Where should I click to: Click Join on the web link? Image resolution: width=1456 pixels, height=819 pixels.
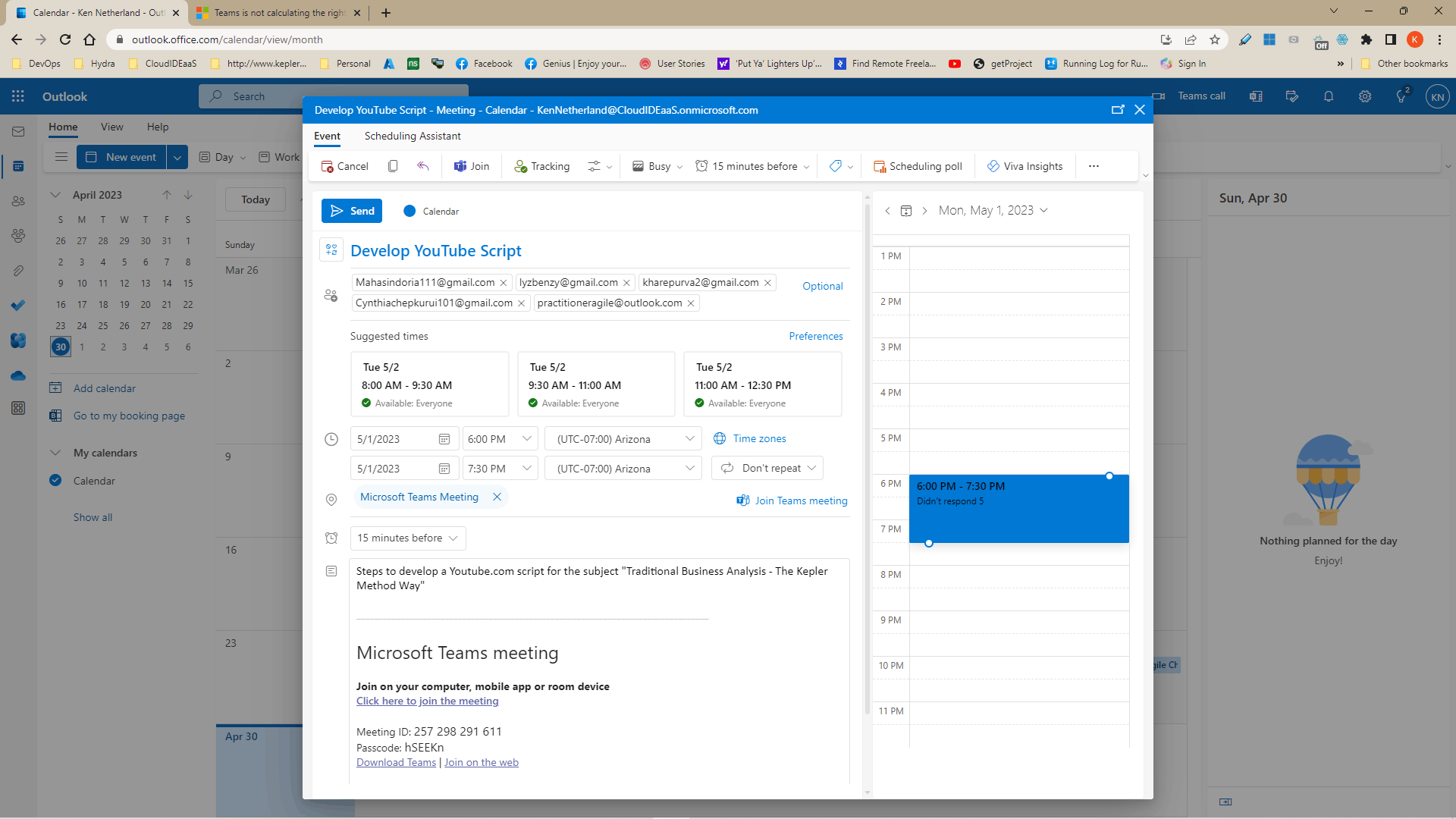[482, 762]
